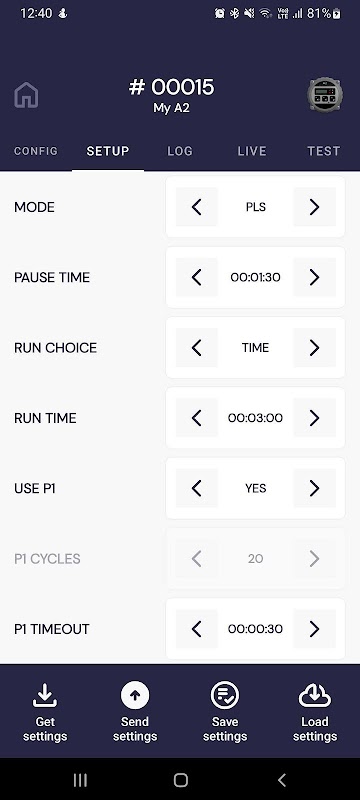Tap the Load settings cloud icon

coord(315,695)
